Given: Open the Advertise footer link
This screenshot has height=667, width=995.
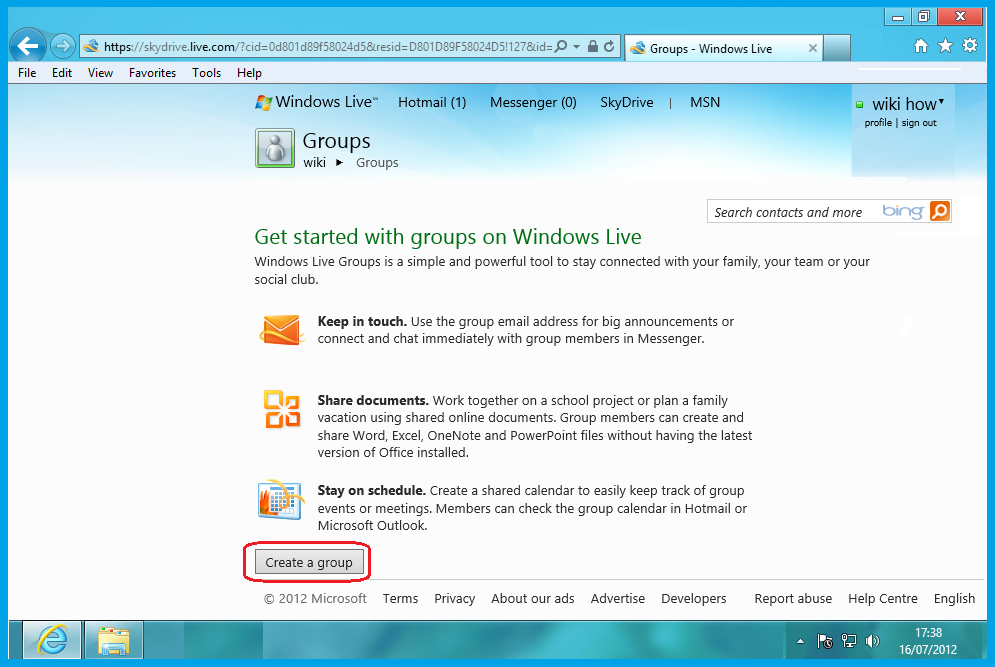Looking at the screenshot, I should [x=617, y=598].
